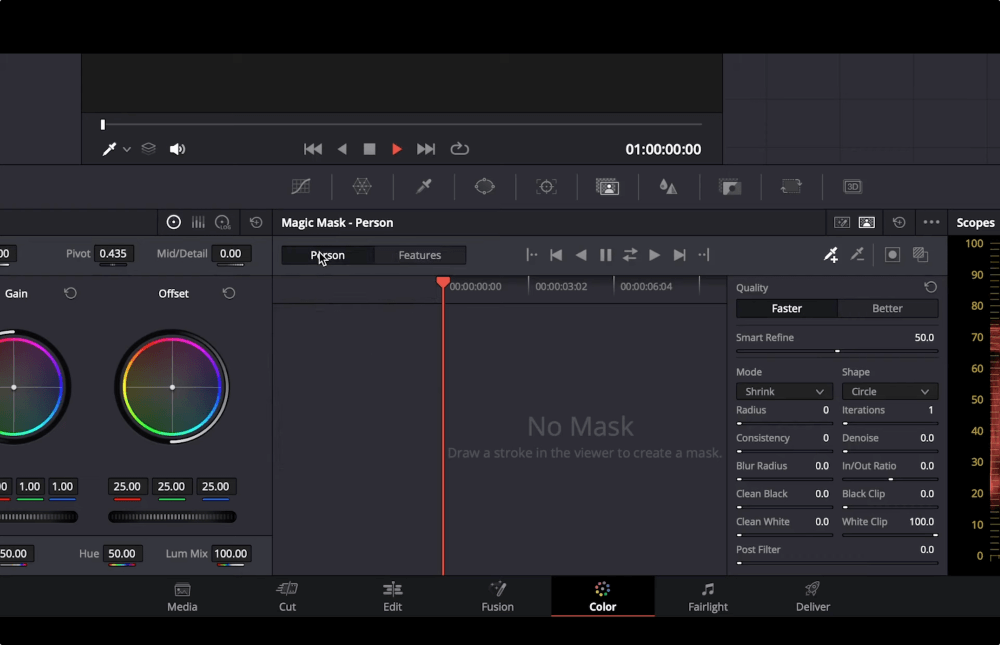Viewport: 1000px width, 645px height.
Task: Reset Quality settings in Magic Mask
Action: [x=930, y=287]
